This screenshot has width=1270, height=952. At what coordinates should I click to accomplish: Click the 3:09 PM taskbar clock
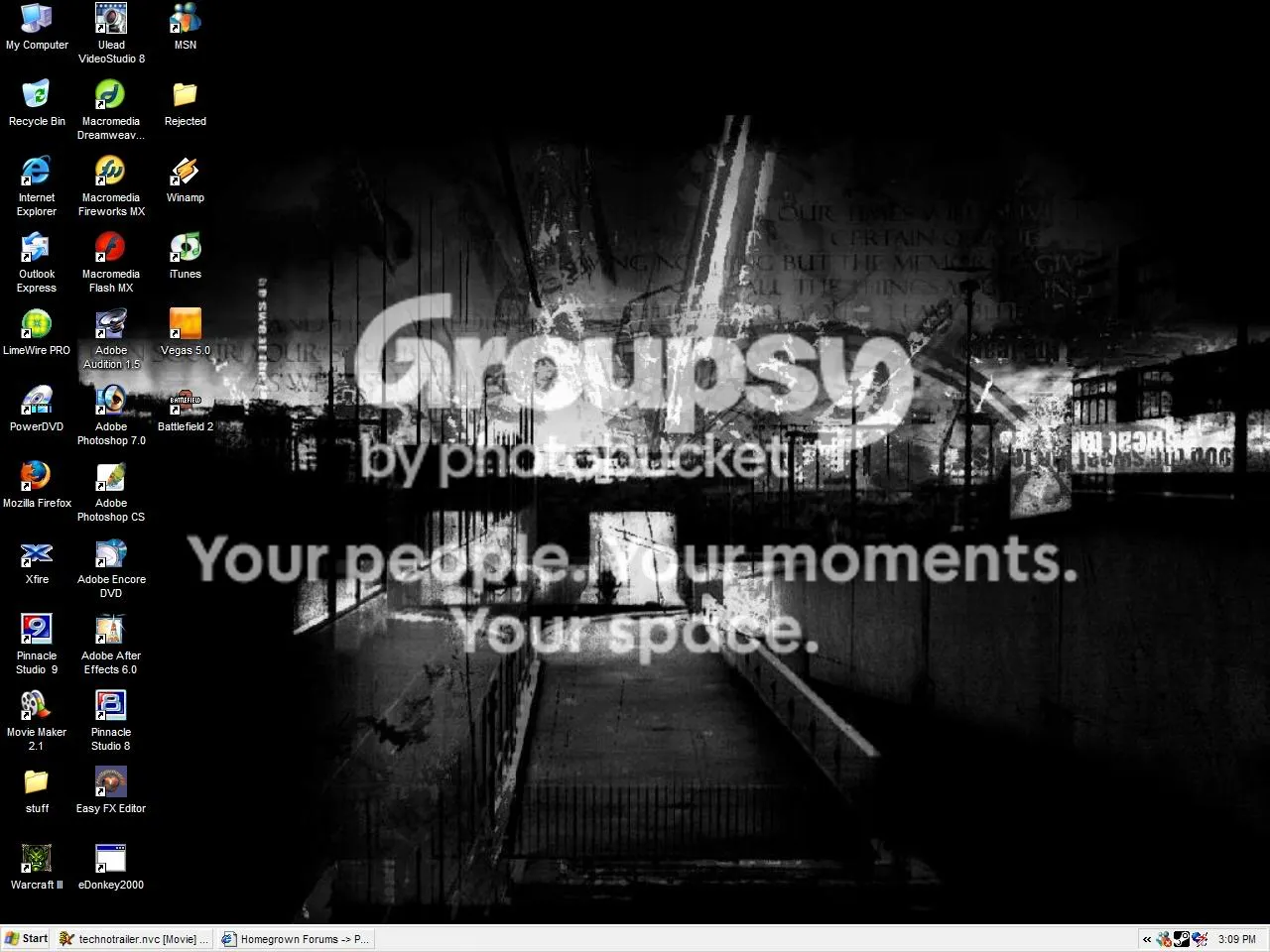tap(1237, 939)
